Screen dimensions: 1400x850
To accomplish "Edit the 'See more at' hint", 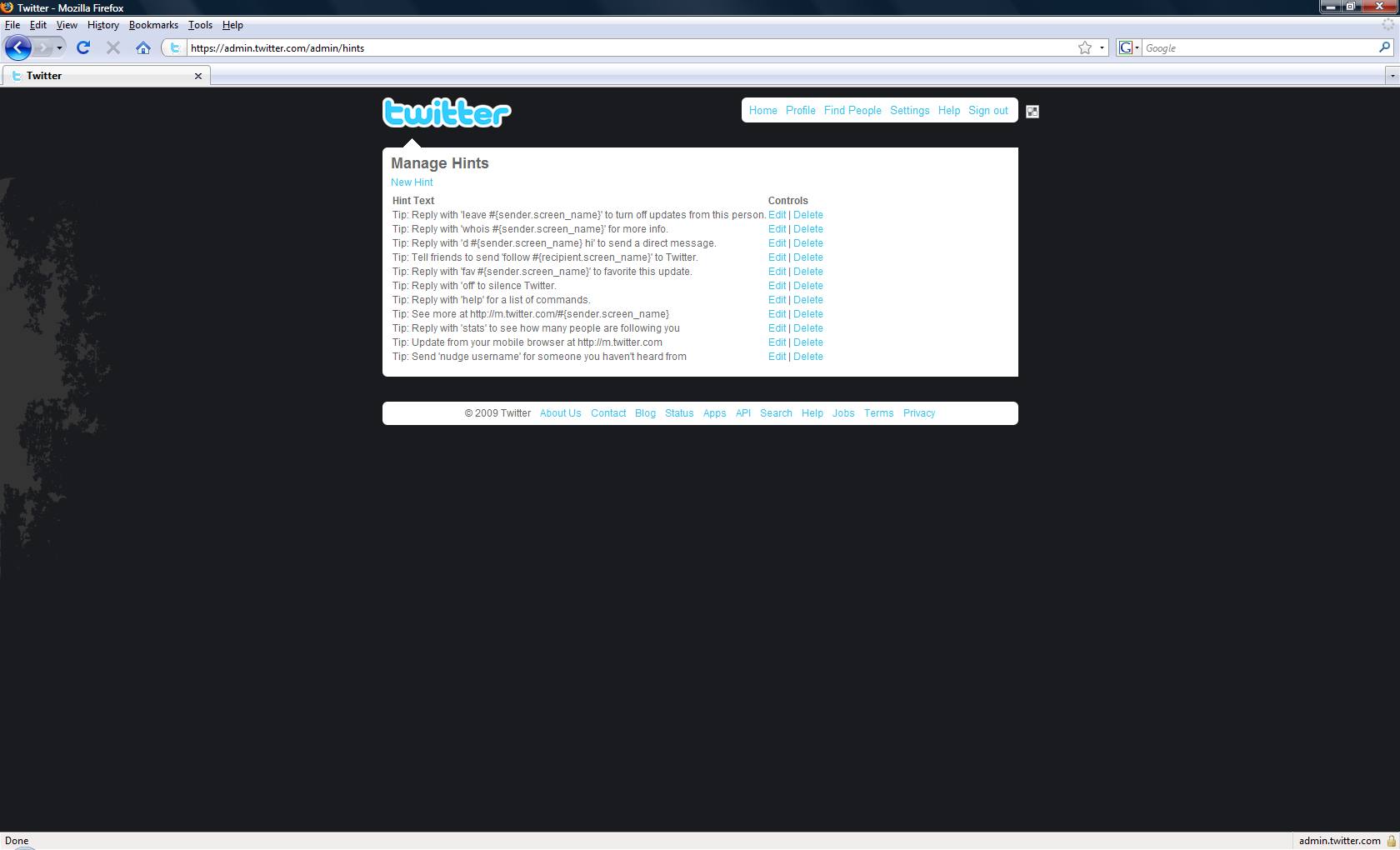I will click(x=777, y=314).
